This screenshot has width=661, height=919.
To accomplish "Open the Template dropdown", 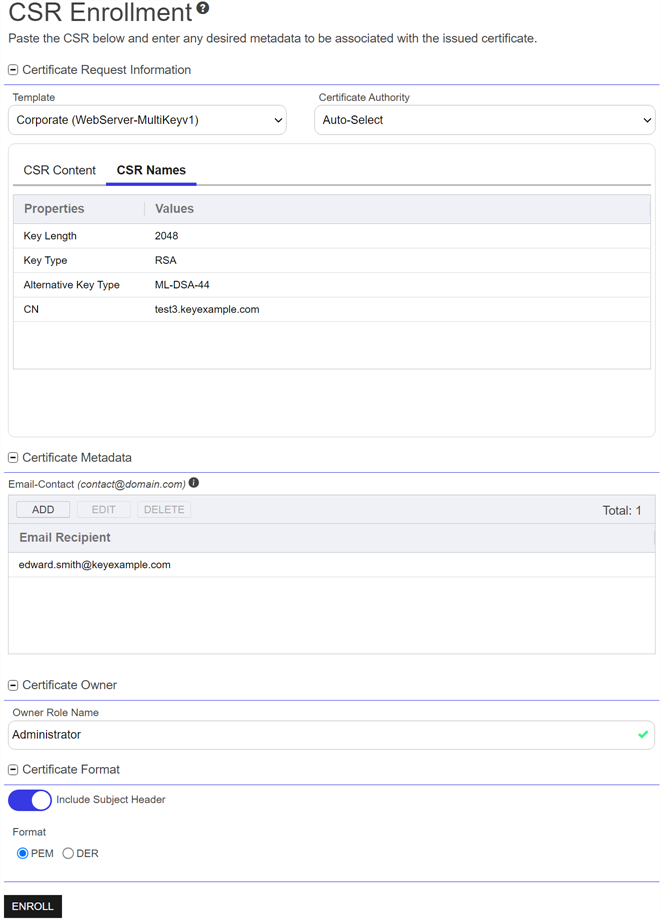I will pyautogui.click(x=147, y=120).
